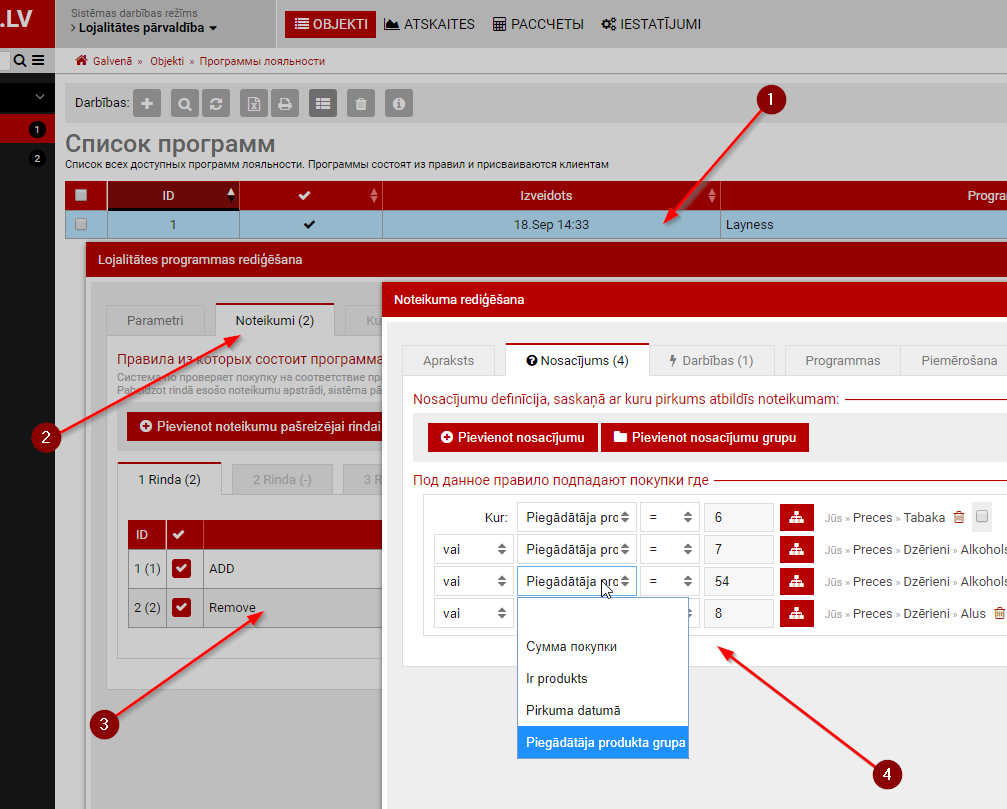Open the ATSKAITES menu

[429, 24]
